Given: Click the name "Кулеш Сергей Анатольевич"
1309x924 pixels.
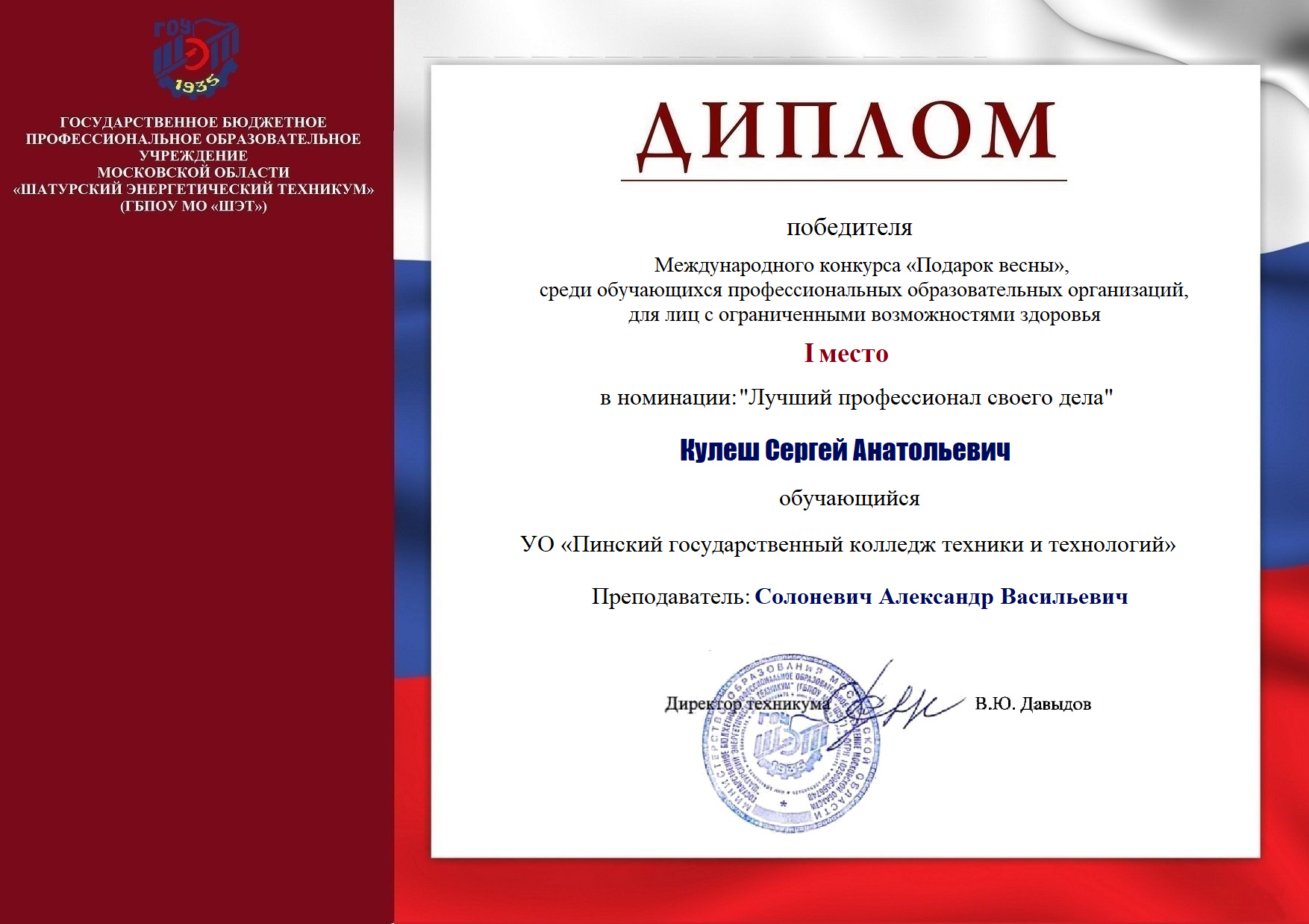Looking at the screenshot, I should [x=845, y=450].
